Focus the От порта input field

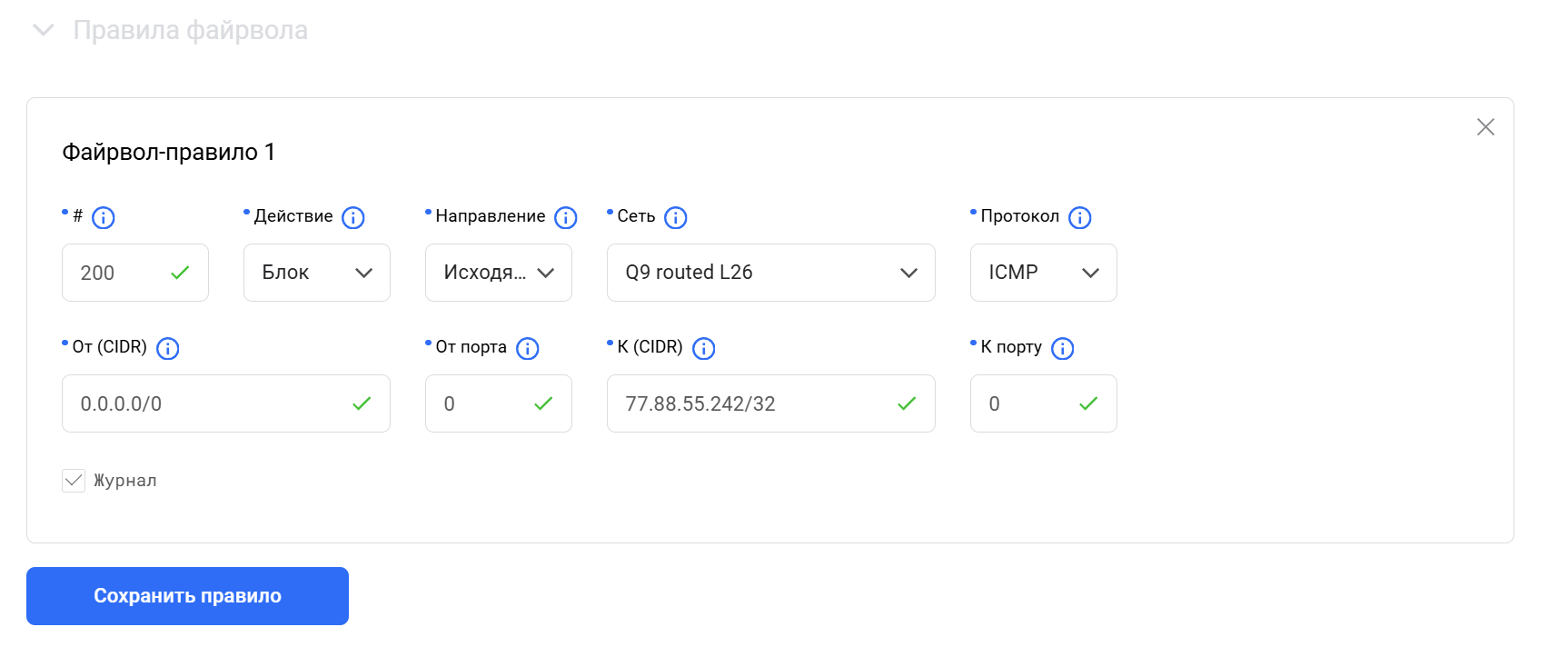[x=499, y=403]
